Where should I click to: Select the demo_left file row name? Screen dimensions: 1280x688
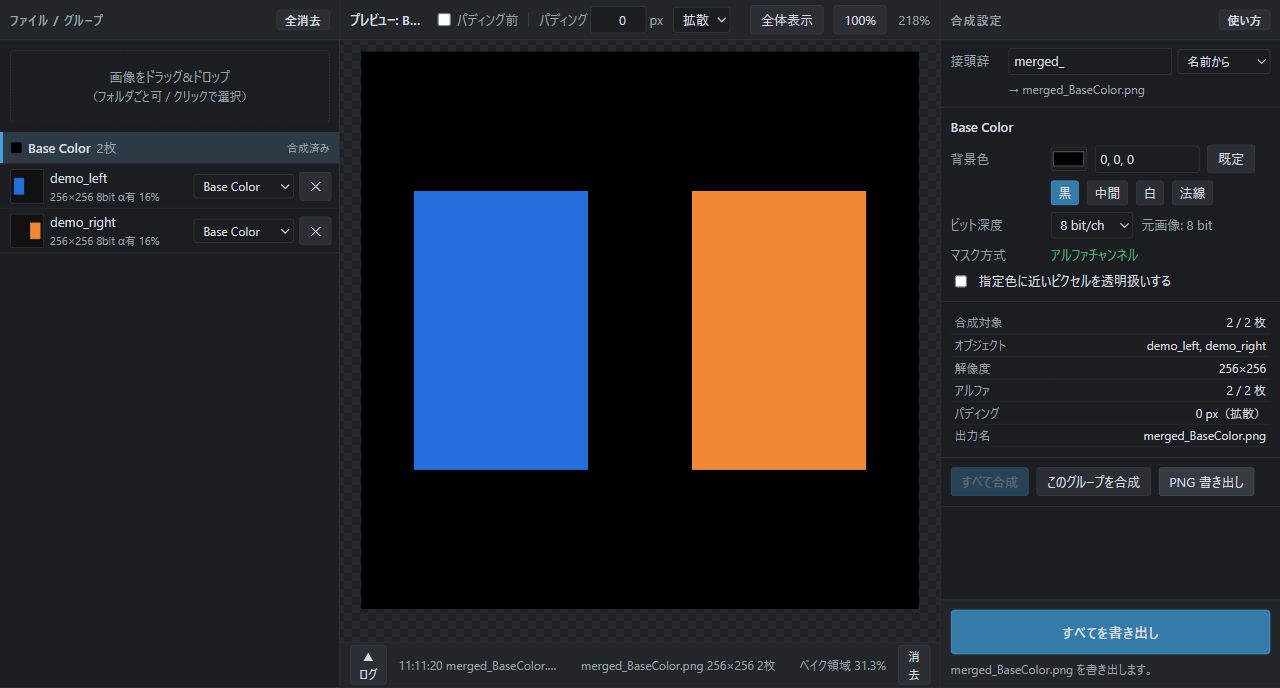(79, 178)
